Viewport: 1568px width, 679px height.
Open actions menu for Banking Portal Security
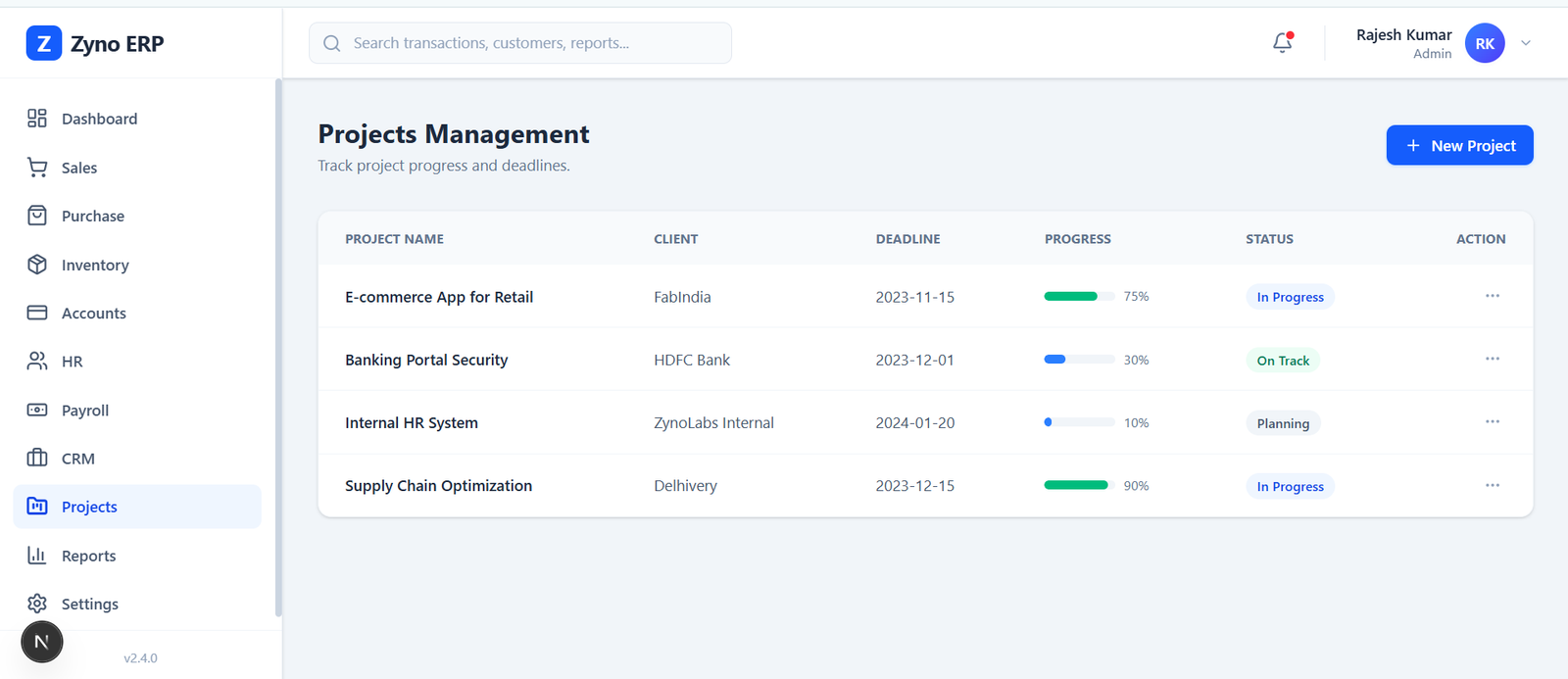point(1492,359)
